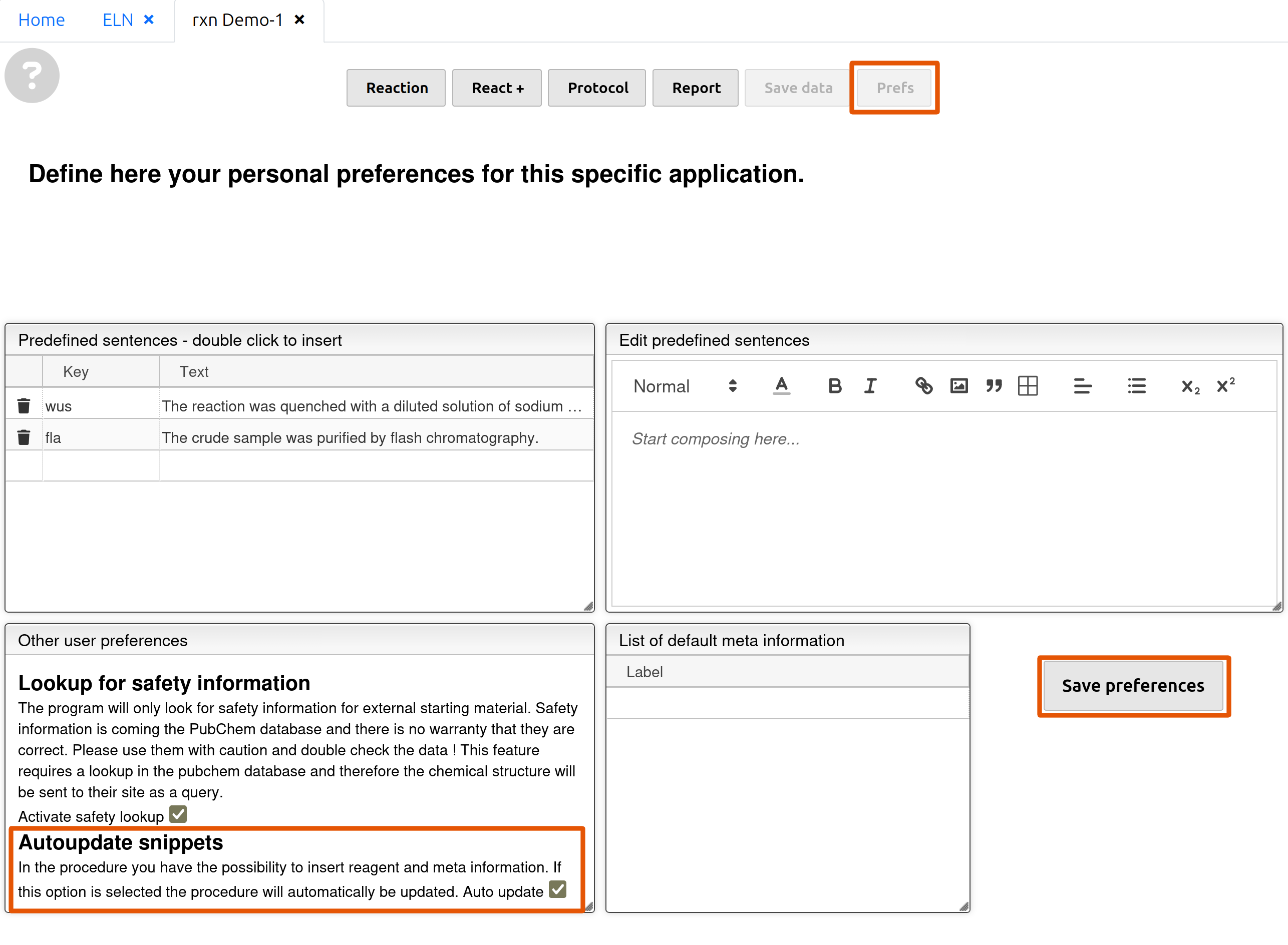Click into the Start composing editor area
Viewport: 1288px width, 945px height.
pyautogui.click(x=944, y=509)
